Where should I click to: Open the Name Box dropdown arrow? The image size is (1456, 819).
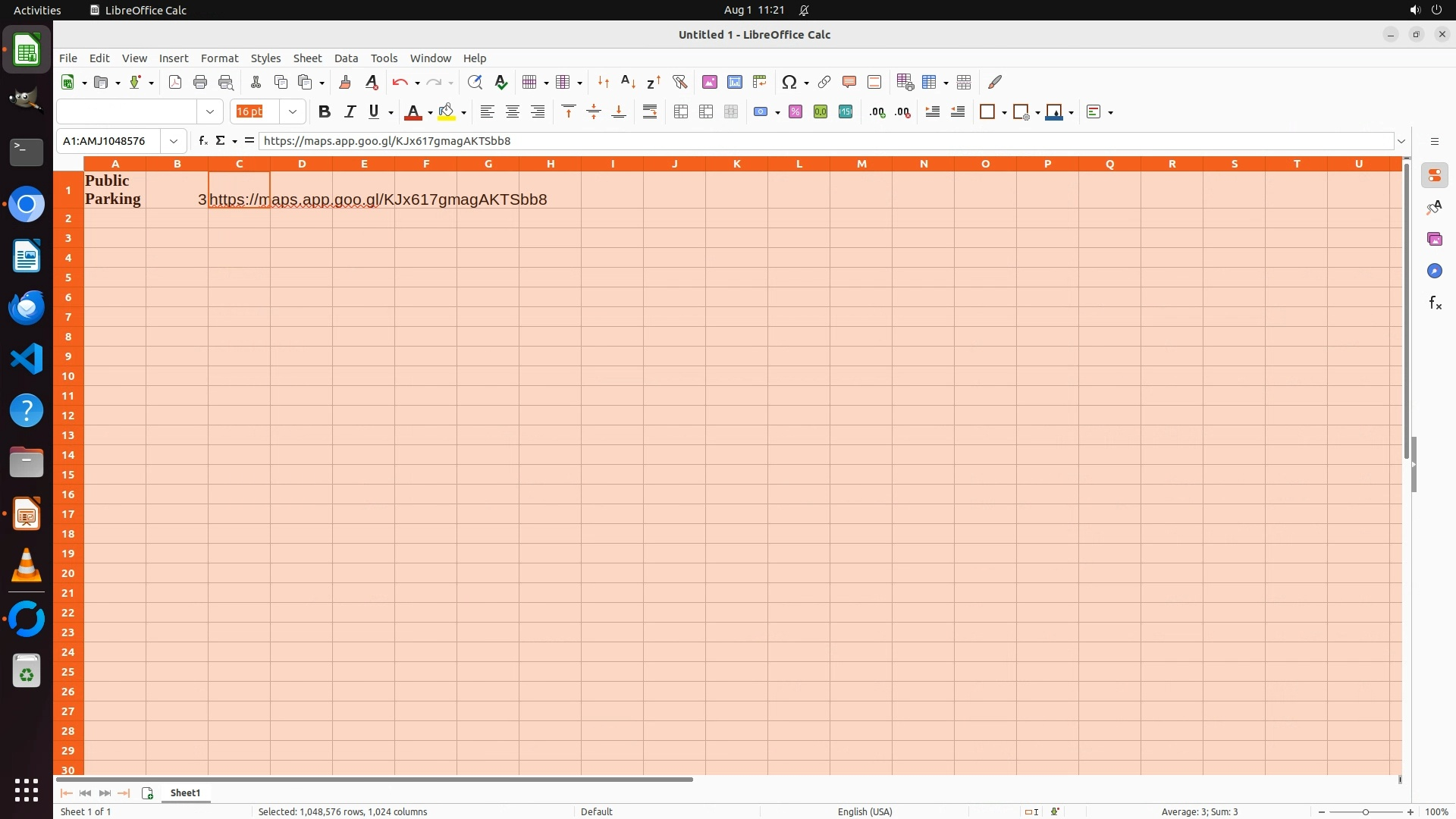tap(174, 141)
